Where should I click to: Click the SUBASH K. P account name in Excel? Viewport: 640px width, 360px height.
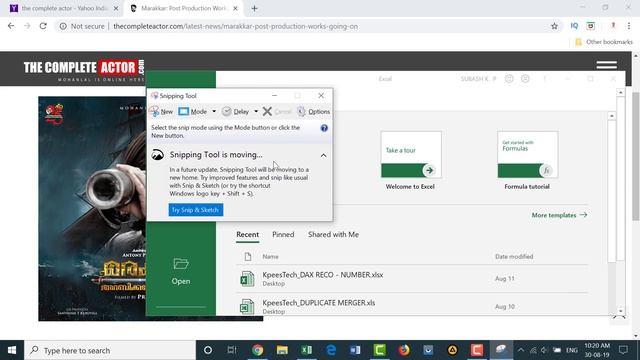[x=478, y=79]
